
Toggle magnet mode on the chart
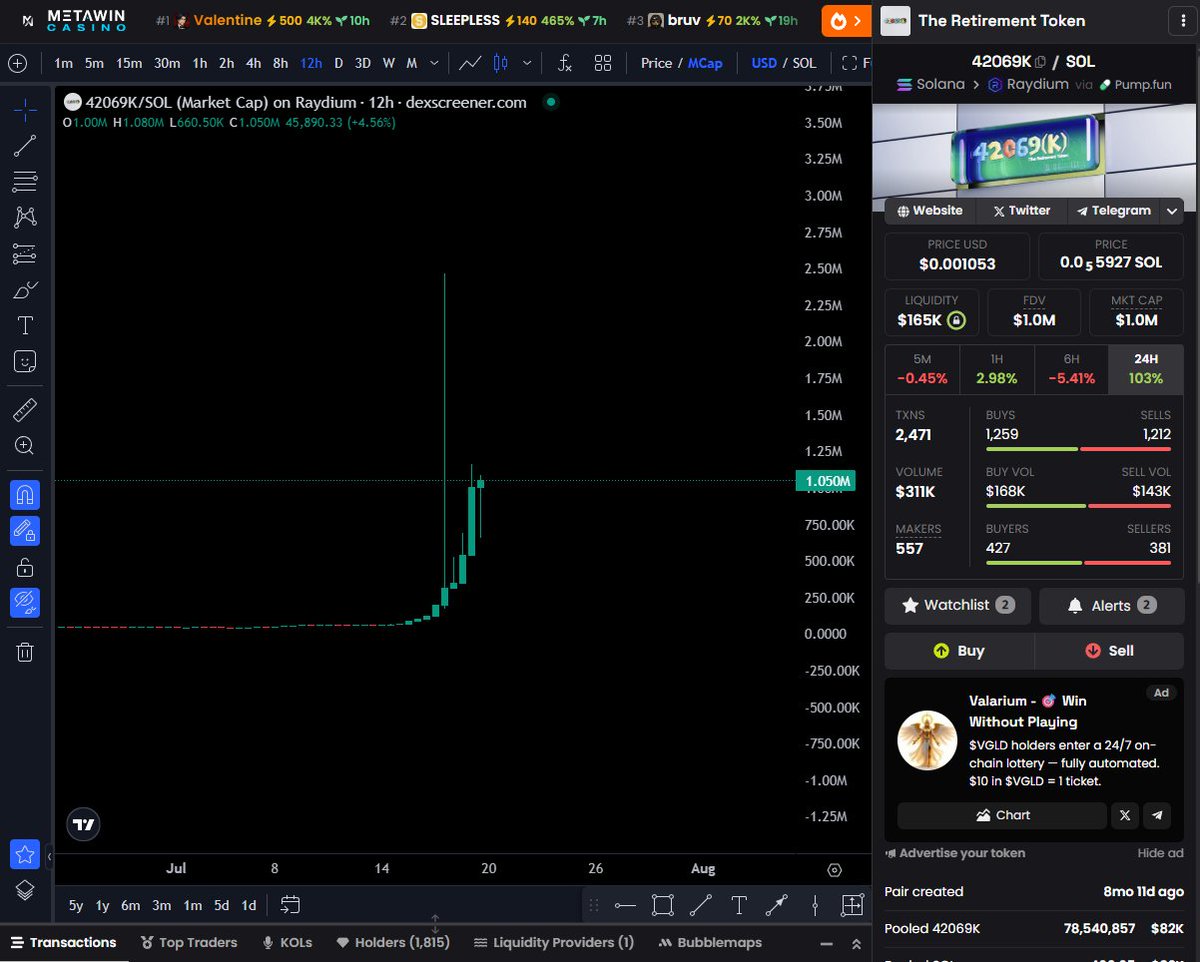coord(25,494)
